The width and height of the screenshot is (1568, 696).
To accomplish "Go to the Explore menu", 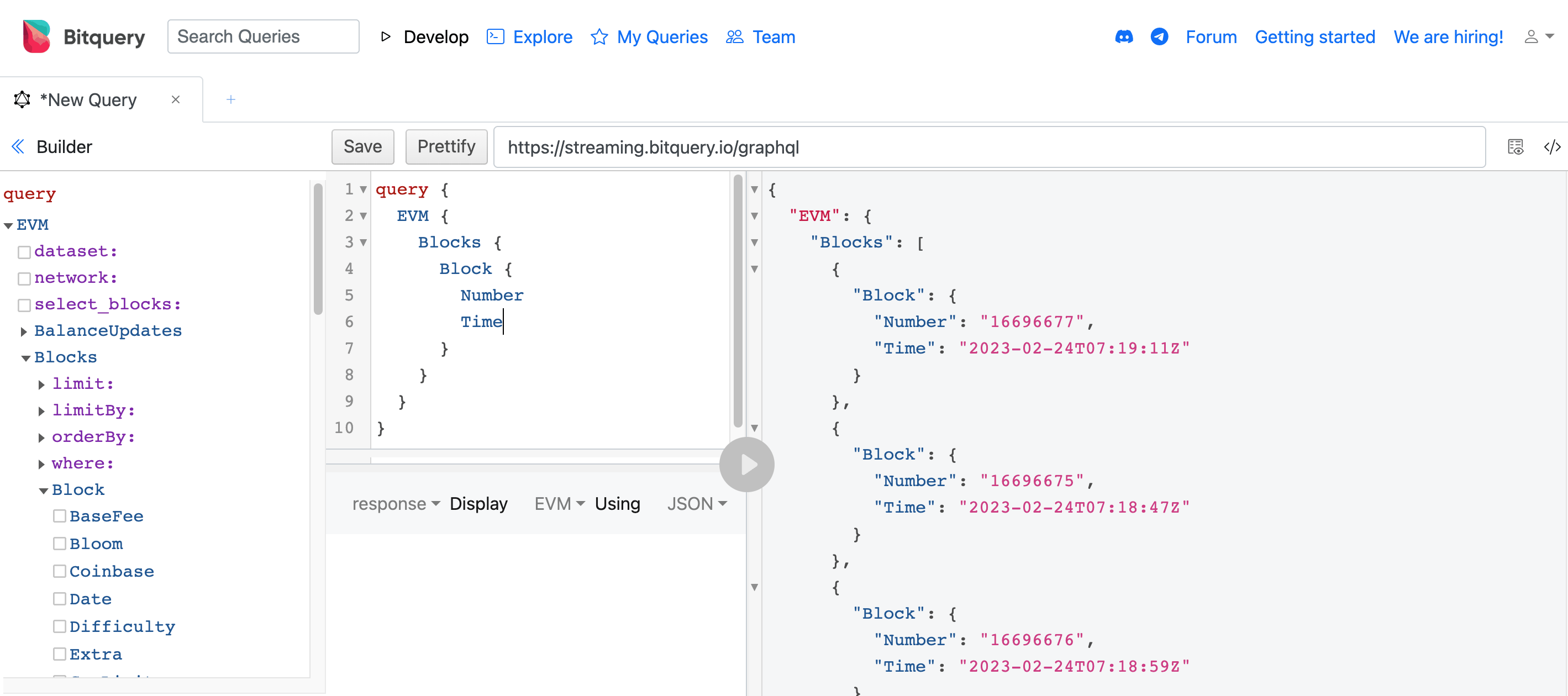I will point(543,37).
